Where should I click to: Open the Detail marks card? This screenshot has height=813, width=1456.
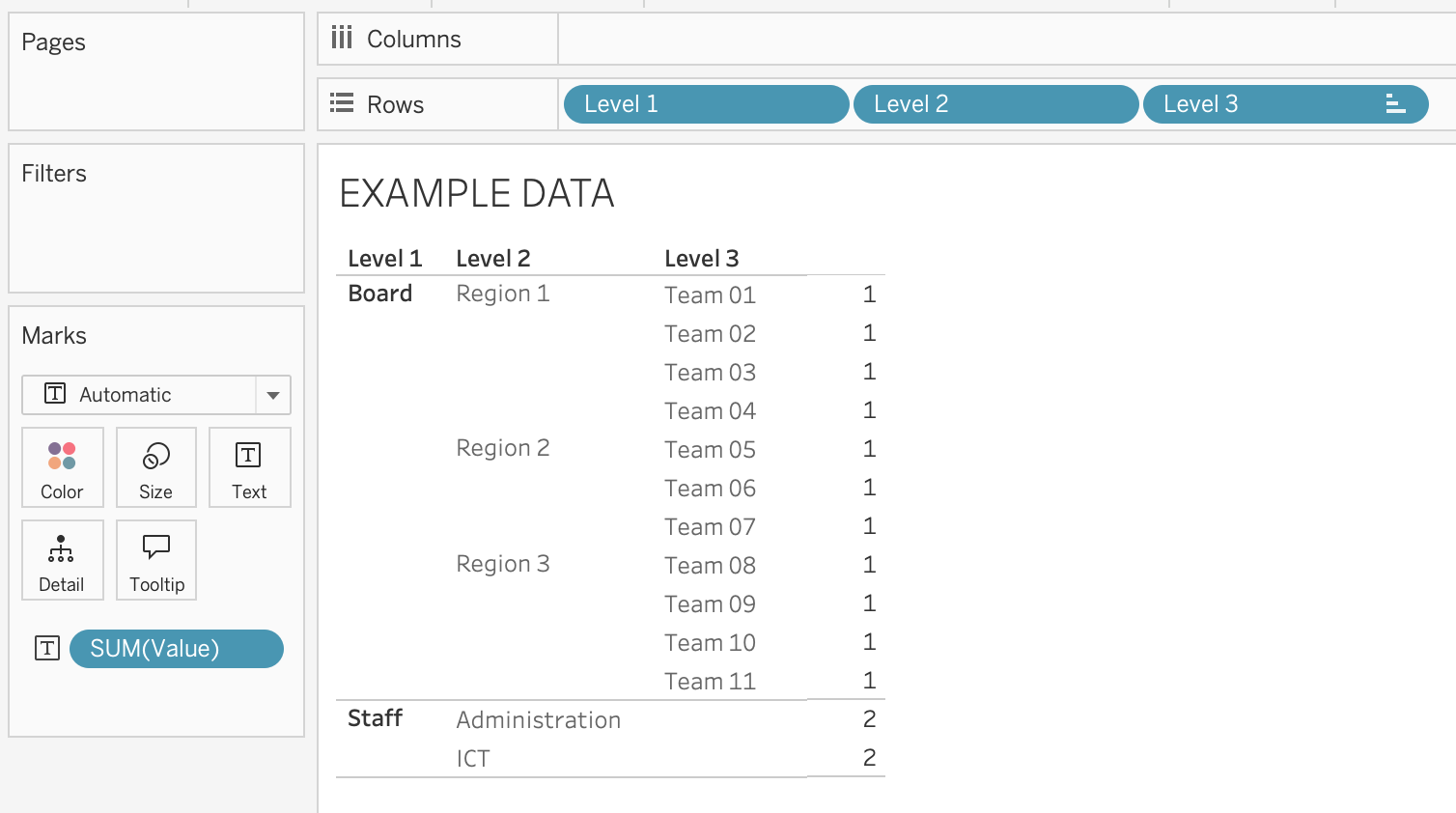pos(61,560)
